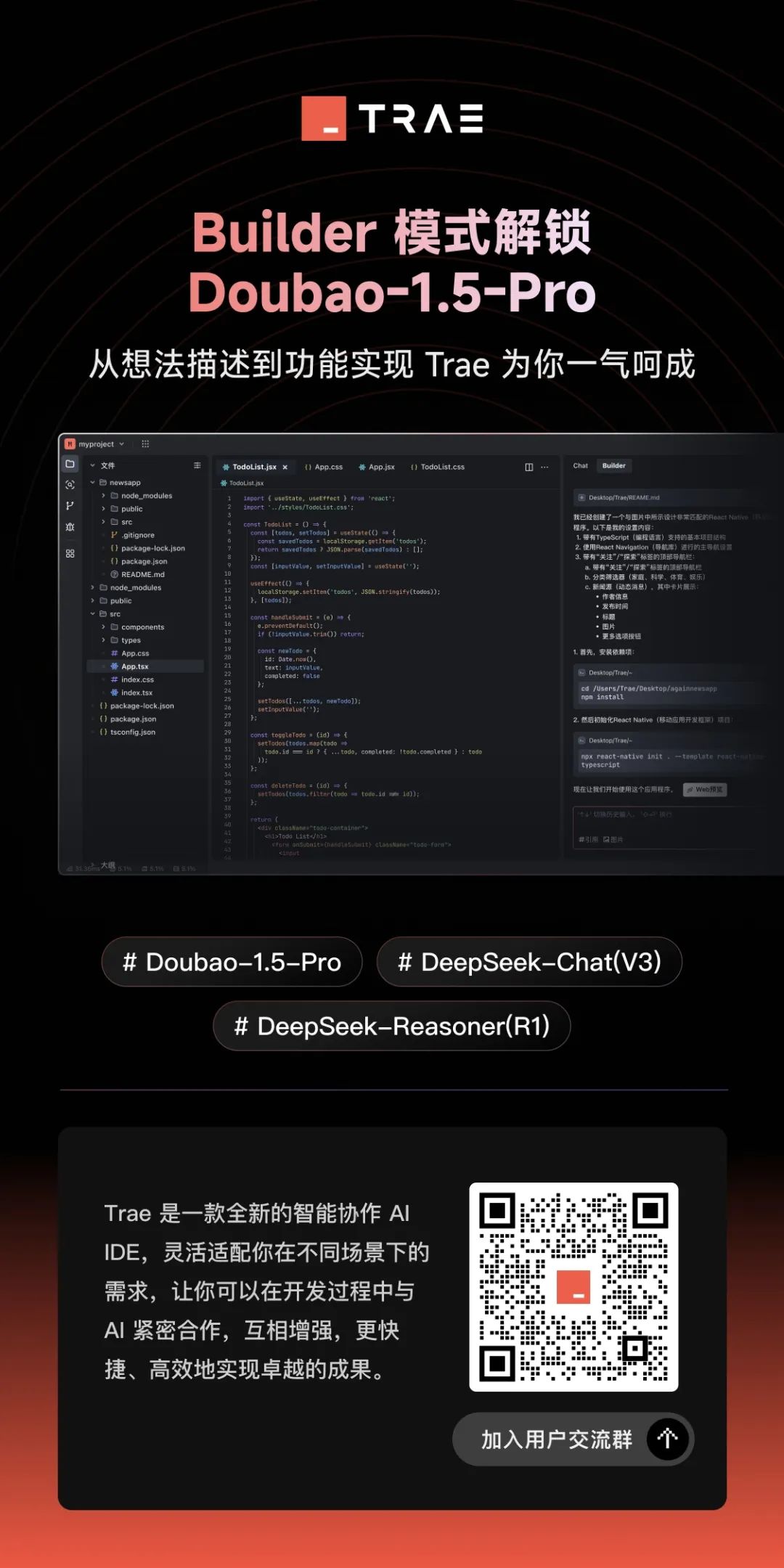784x1568 pixels.
Task: Click the QR code image
Action: (573, 1286)
